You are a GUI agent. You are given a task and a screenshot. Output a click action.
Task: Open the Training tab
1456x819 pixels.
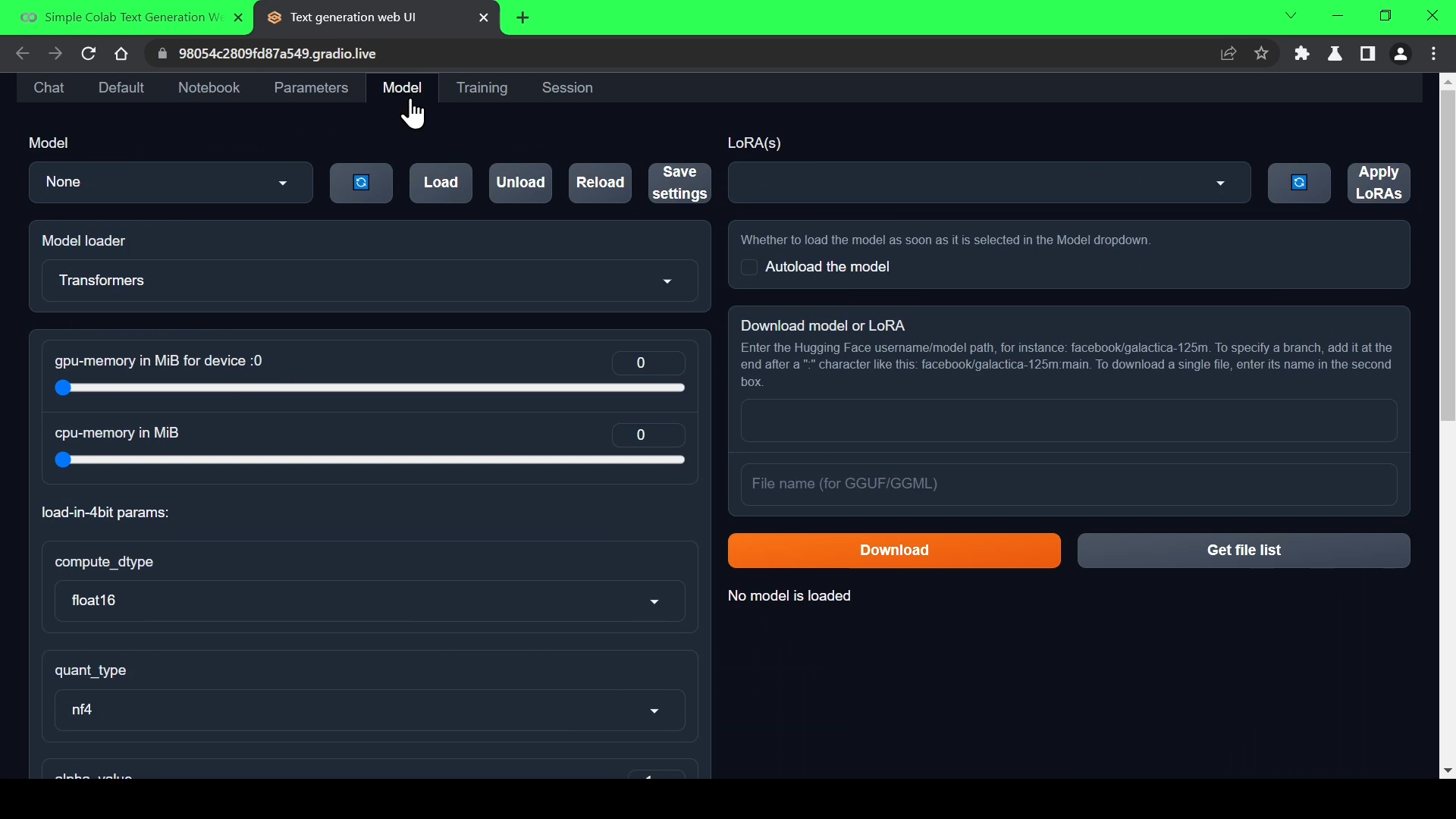(x=482, y=88)
